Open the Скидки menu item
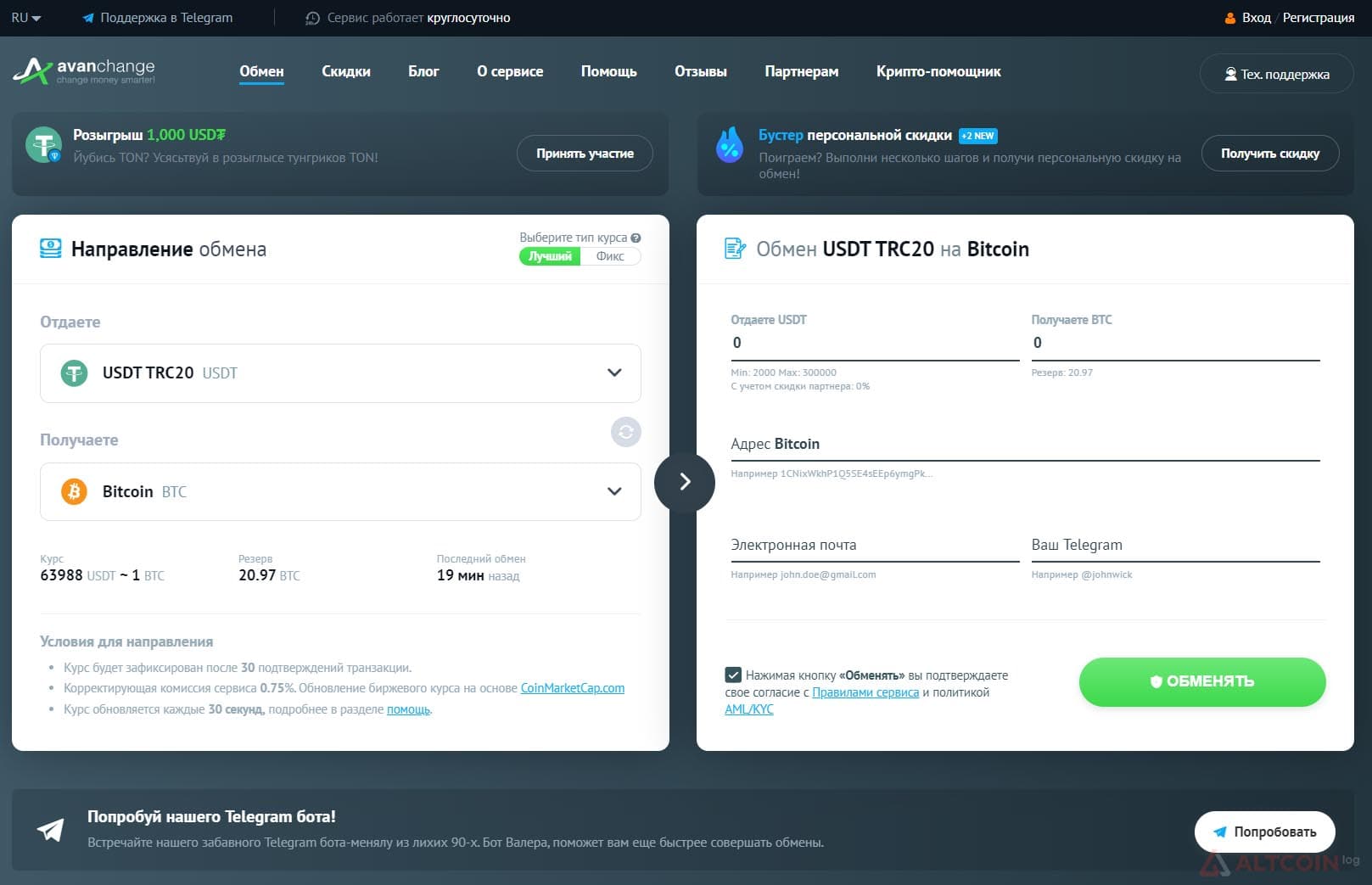The height and width of the screenshot is (885, 1372). [346, 72]
